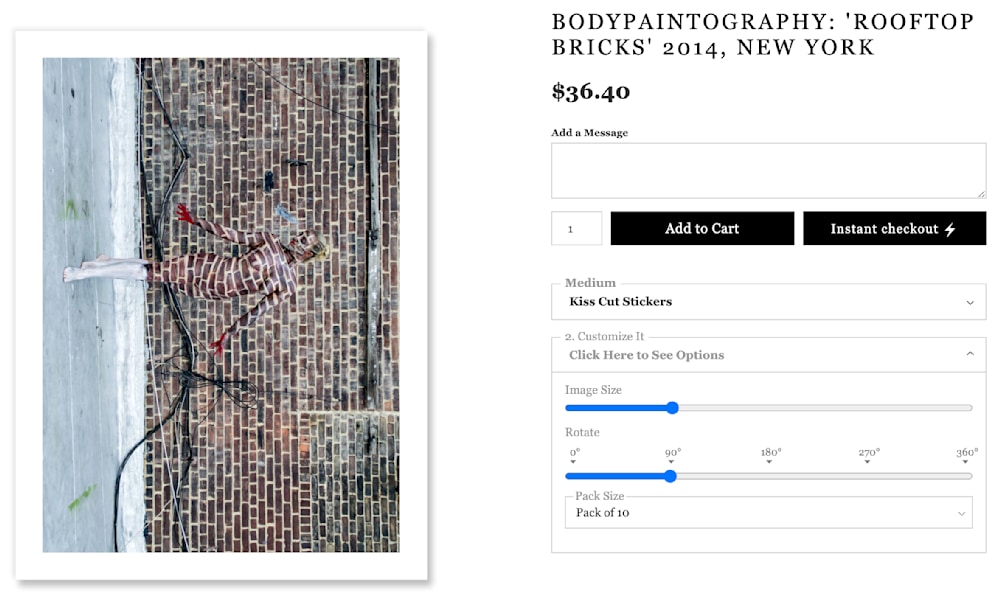Click the Instant checkout button
Screen dimensions: 1000x601
(894, 228)
